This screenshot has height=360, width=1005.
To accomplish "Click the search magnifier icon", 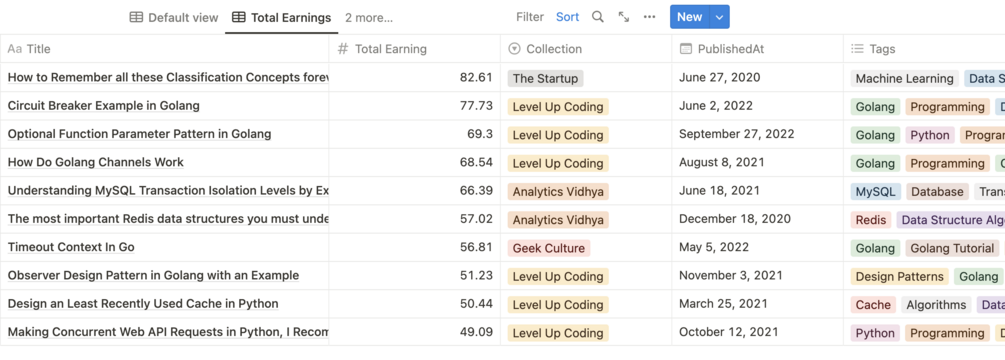I will click(x=597, y=17).
